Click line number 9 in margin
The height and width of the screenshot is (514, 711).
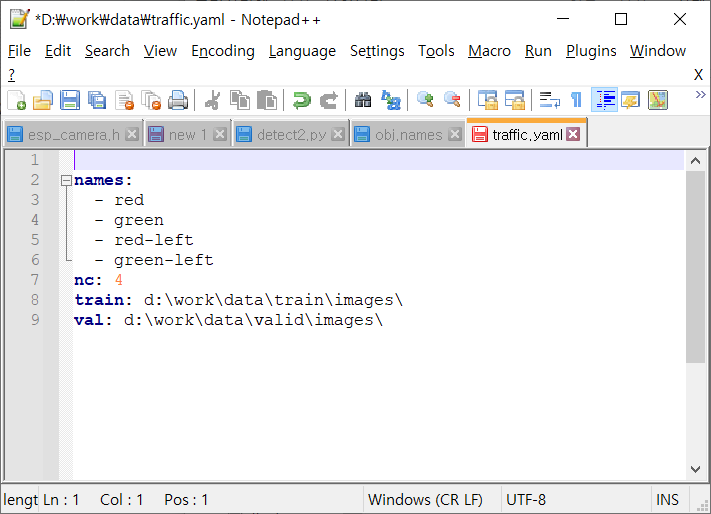pyautogui.click(x=35, y=320)
